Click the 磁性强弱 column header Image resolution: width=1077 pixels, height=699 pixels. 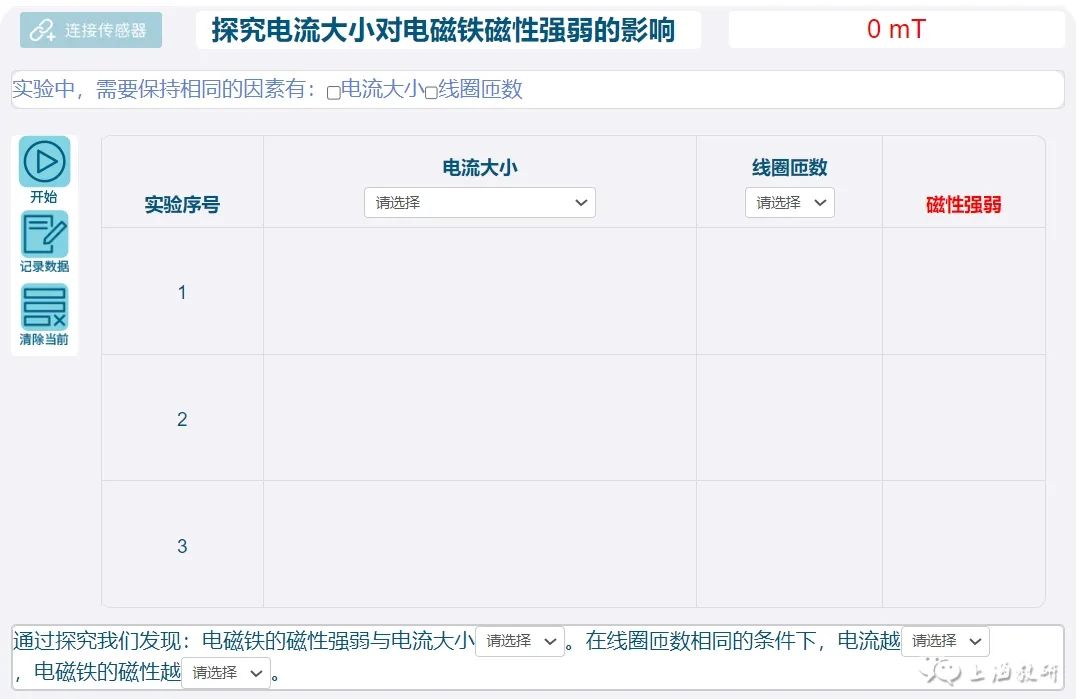pyautogui.click(x=964, y=205)
